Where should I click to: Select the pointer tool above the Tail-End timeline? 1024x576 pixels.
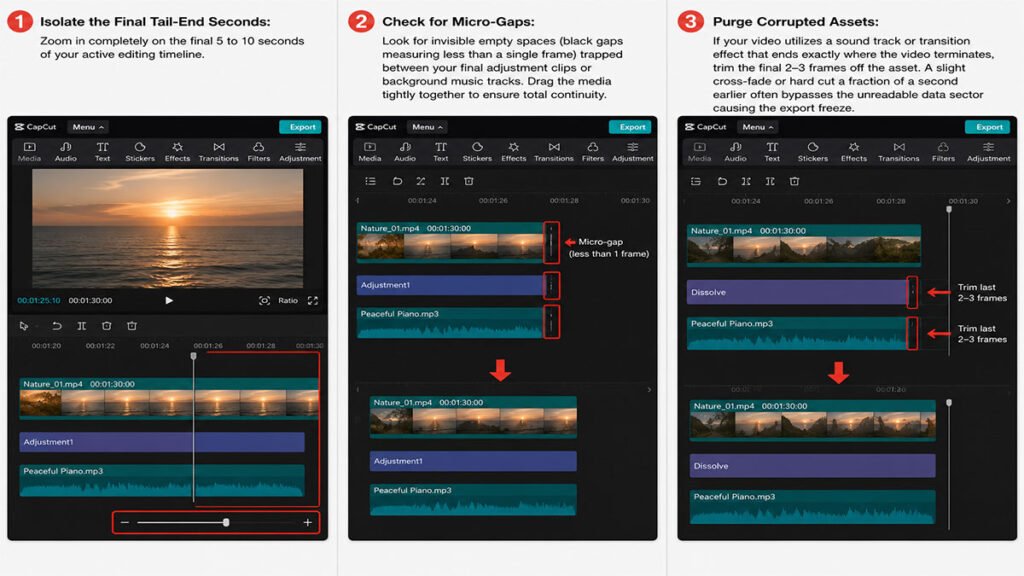coord(24,325)
